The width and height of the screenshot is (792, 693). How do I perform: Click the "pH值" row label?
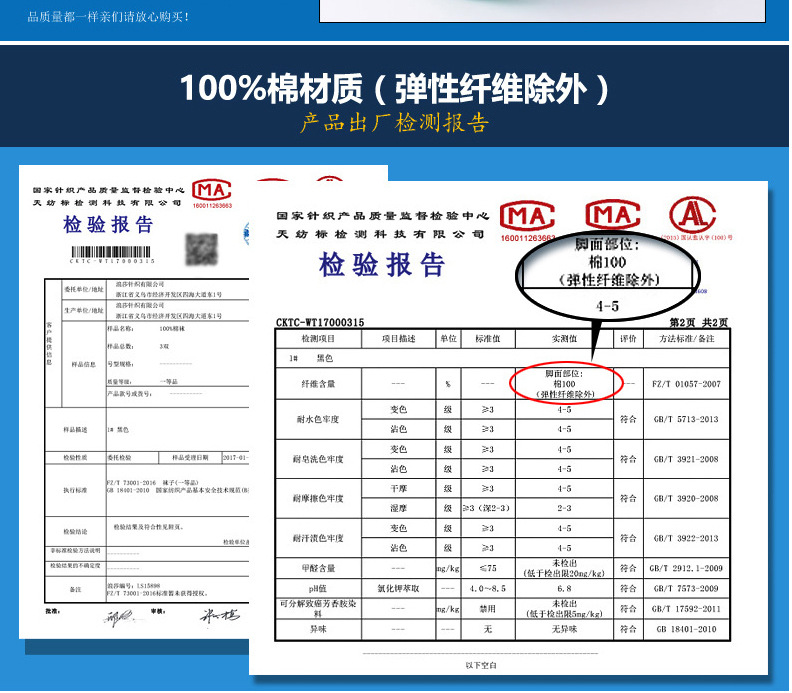[318, 588]
